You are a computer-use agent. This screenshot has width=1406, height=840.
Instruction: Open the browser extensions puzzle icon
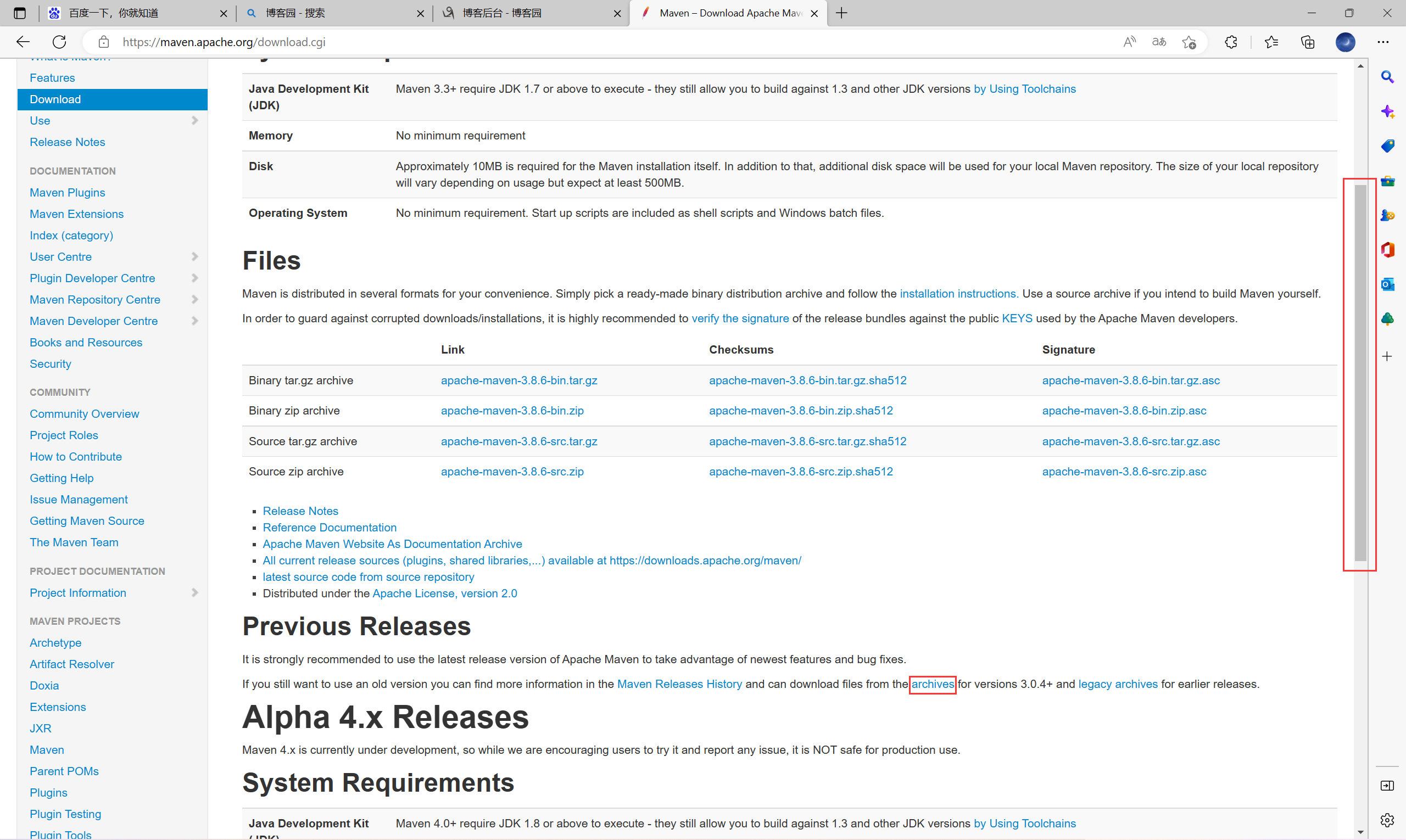(1230, 42)
